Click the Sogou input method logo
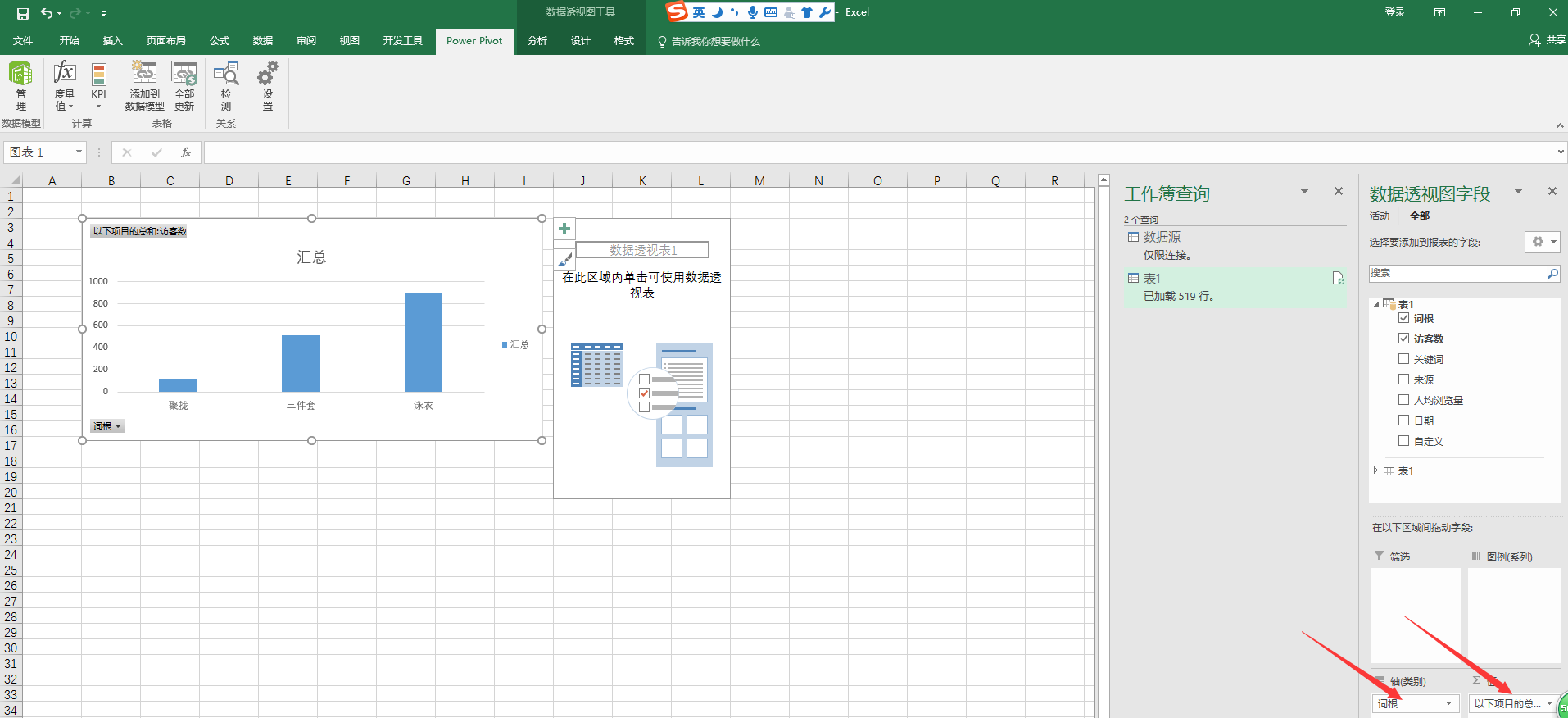Screen dimensions: 1568x718 pyautogui.click(x=677, y=11)
